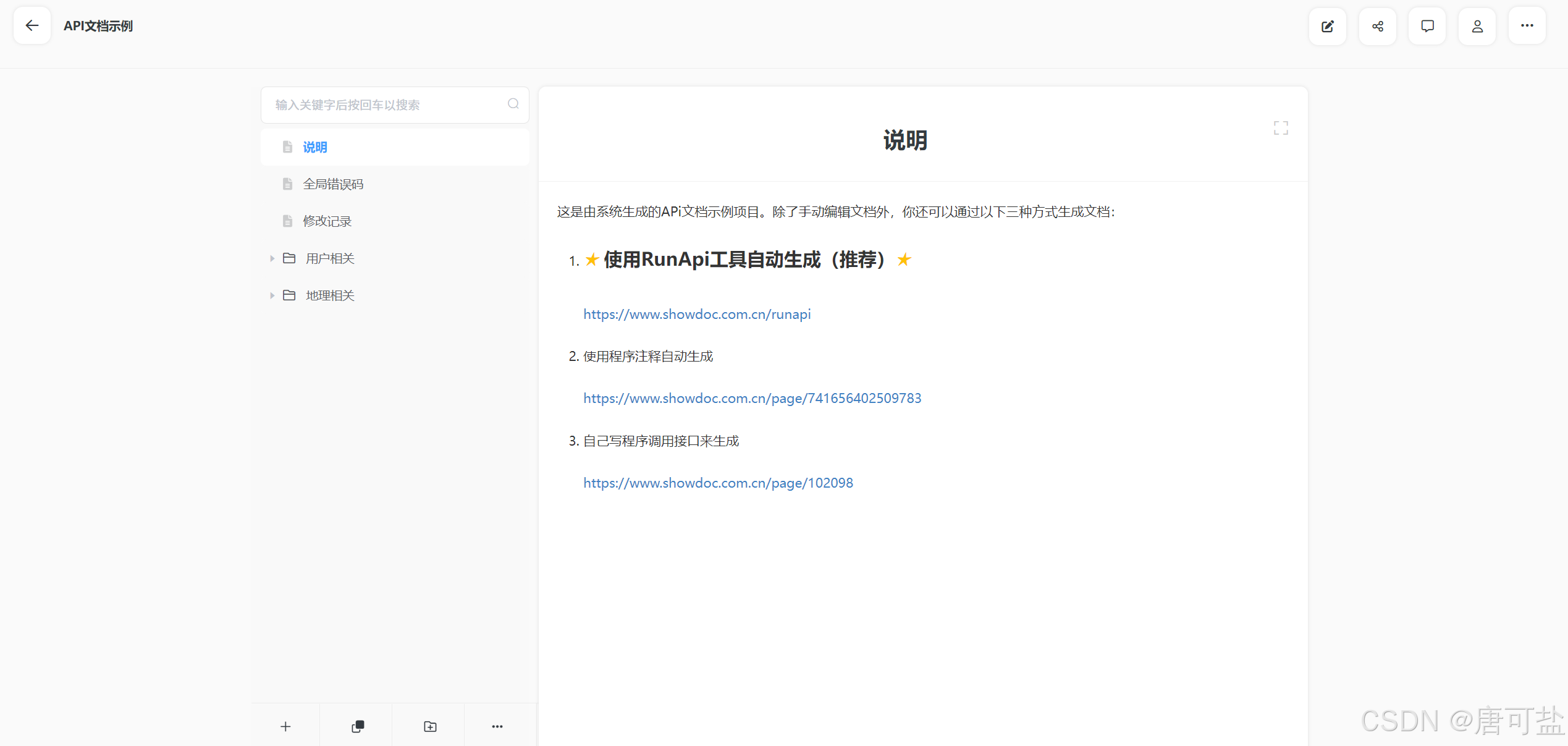The width and height of the screenshot is (1568, 746).
Task: Expand the 用户相关 folder arrow
Action: pyautogui.click(x=272, y=258)
